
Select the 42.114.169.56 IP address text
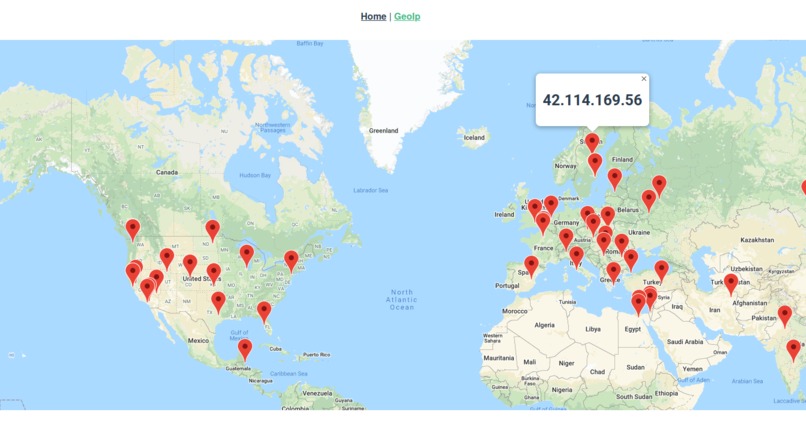(x=592, y=100)
